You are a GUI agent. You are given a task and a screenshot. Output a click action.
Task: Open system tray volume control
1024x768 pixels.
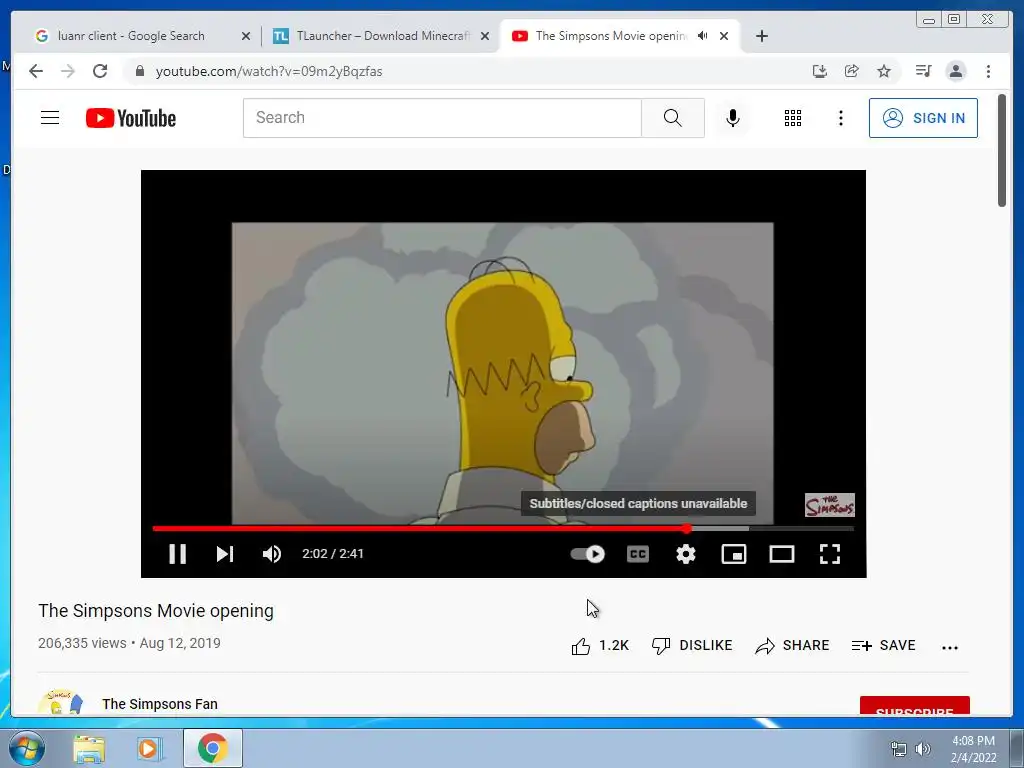(923, 749)
